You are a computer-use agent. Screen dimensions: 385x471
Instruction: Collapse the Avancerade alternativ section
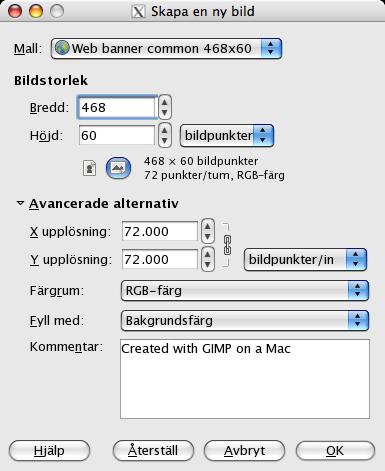tap(20, 203)
